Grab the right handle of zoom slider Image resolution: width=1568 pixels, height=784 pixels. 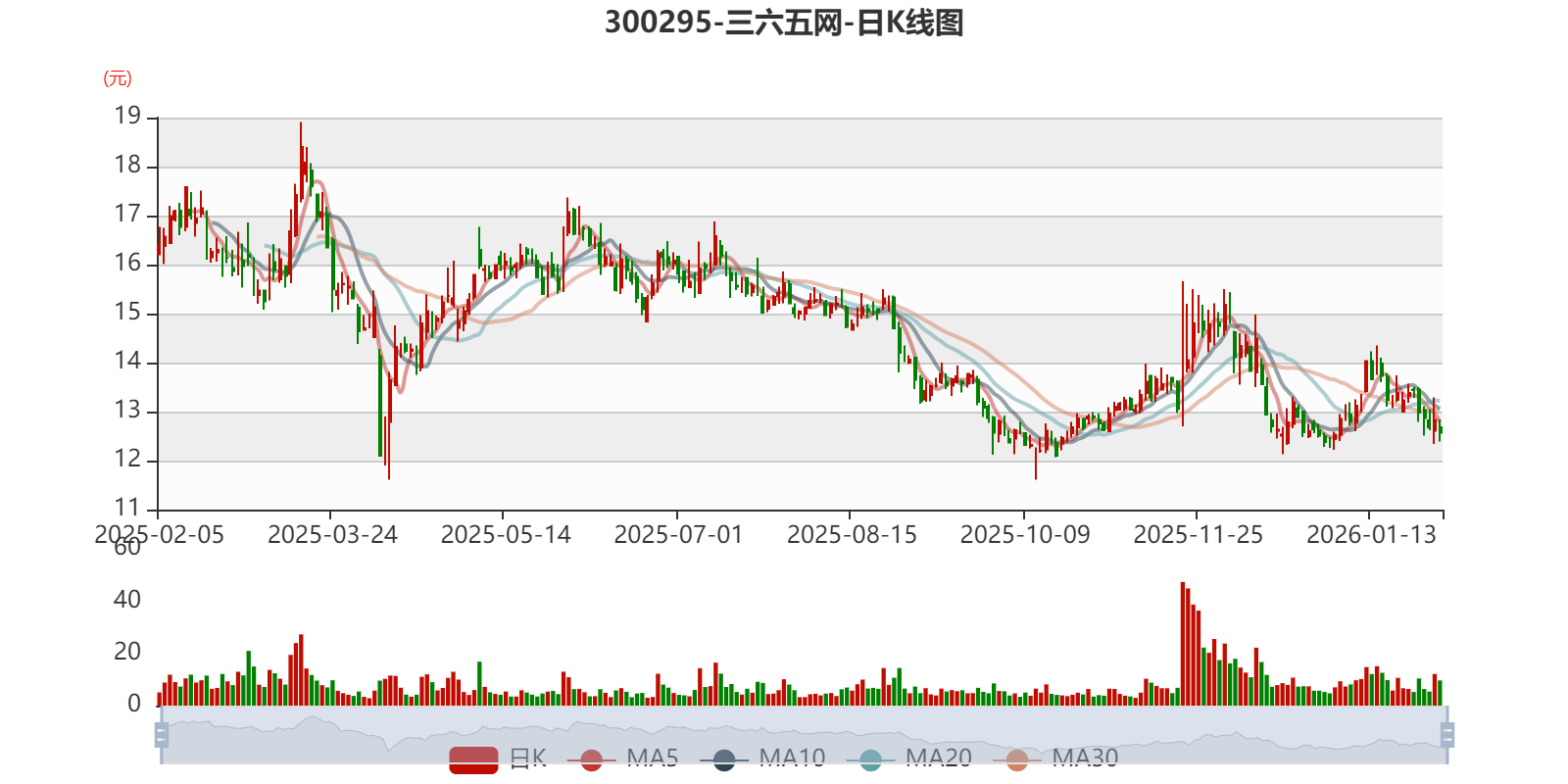pyautogui.click(x=1446, y=735)
